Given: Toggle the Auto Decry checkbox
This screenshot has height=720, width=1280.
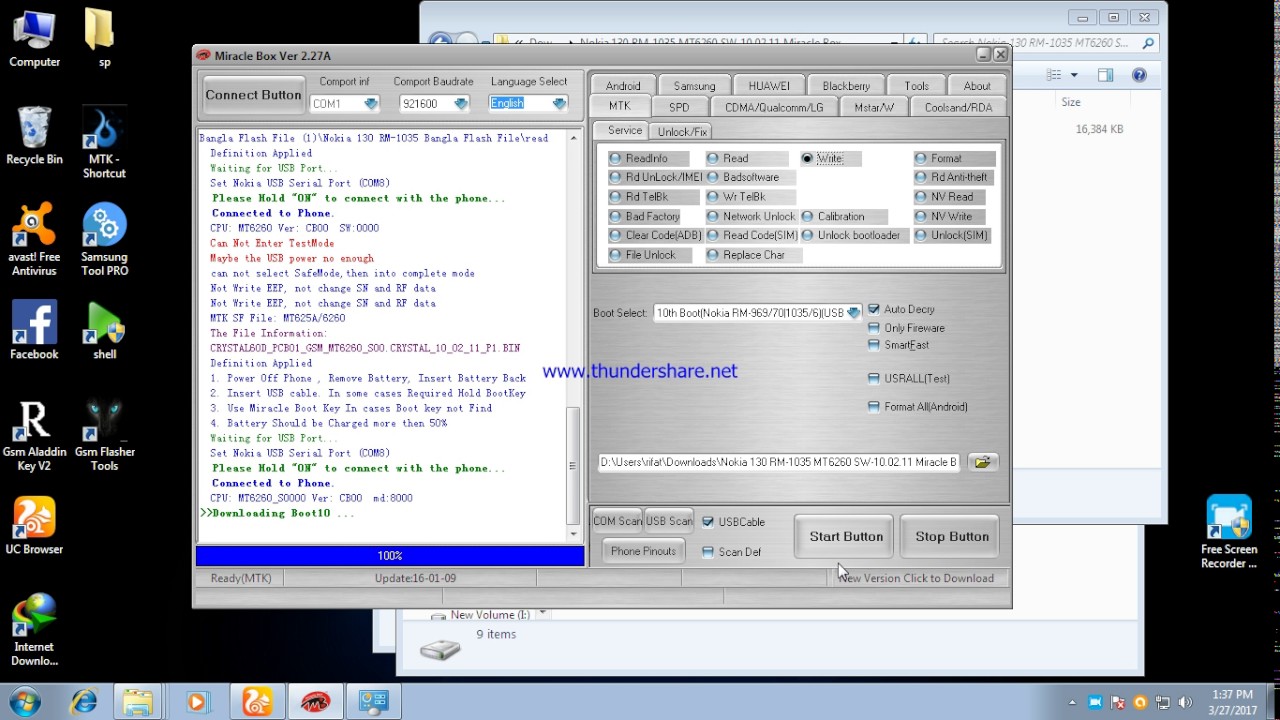Looking at the screenshot, I should pyautogui.click(x=901, y=309).
